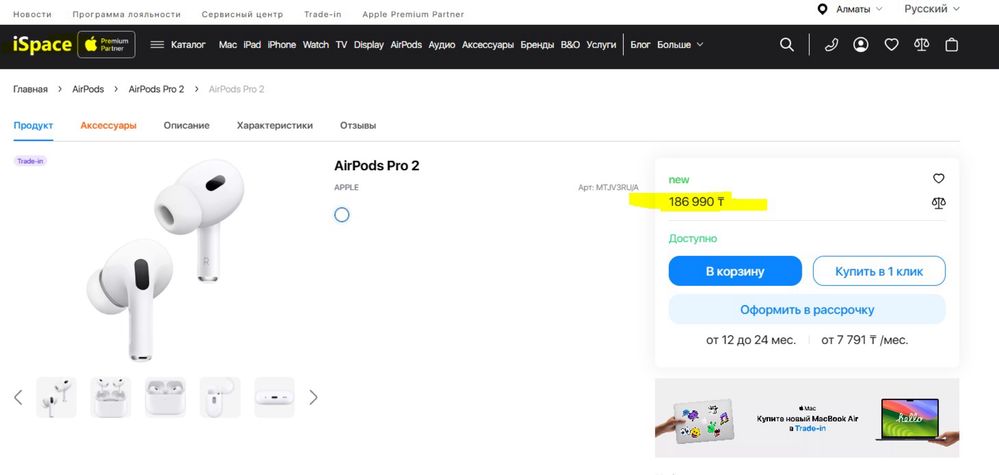999x475 pixels.
Task: Click Оформить в рассрочку button
Action: point(807,309)
